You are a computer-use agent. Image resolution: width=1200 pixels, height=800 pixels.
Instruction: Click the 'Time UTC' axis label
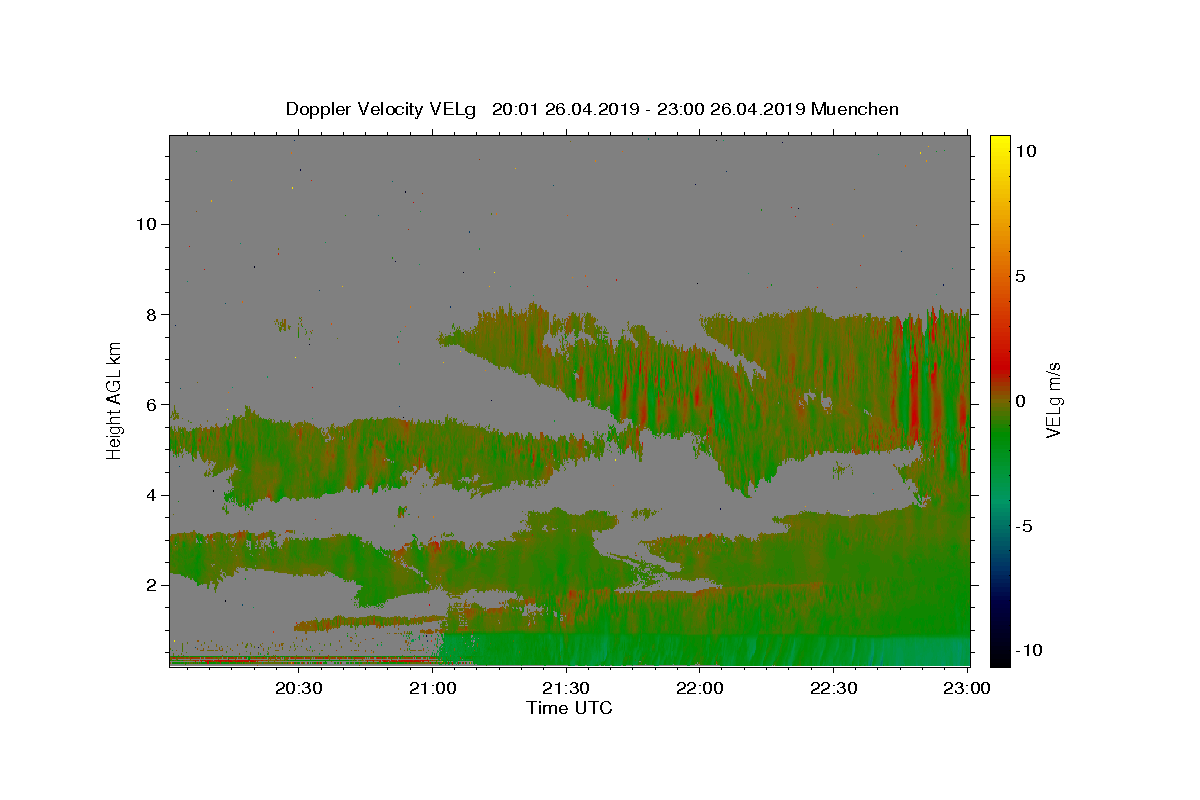coord(569,709)
